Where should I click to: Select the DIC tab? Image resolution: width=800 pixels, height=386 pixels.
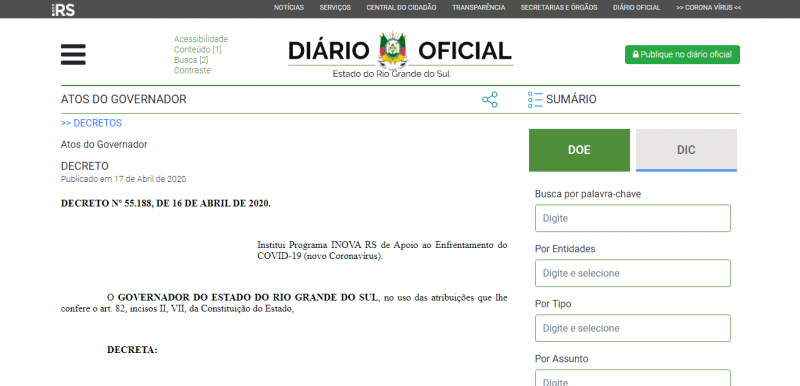click(686, 150)
